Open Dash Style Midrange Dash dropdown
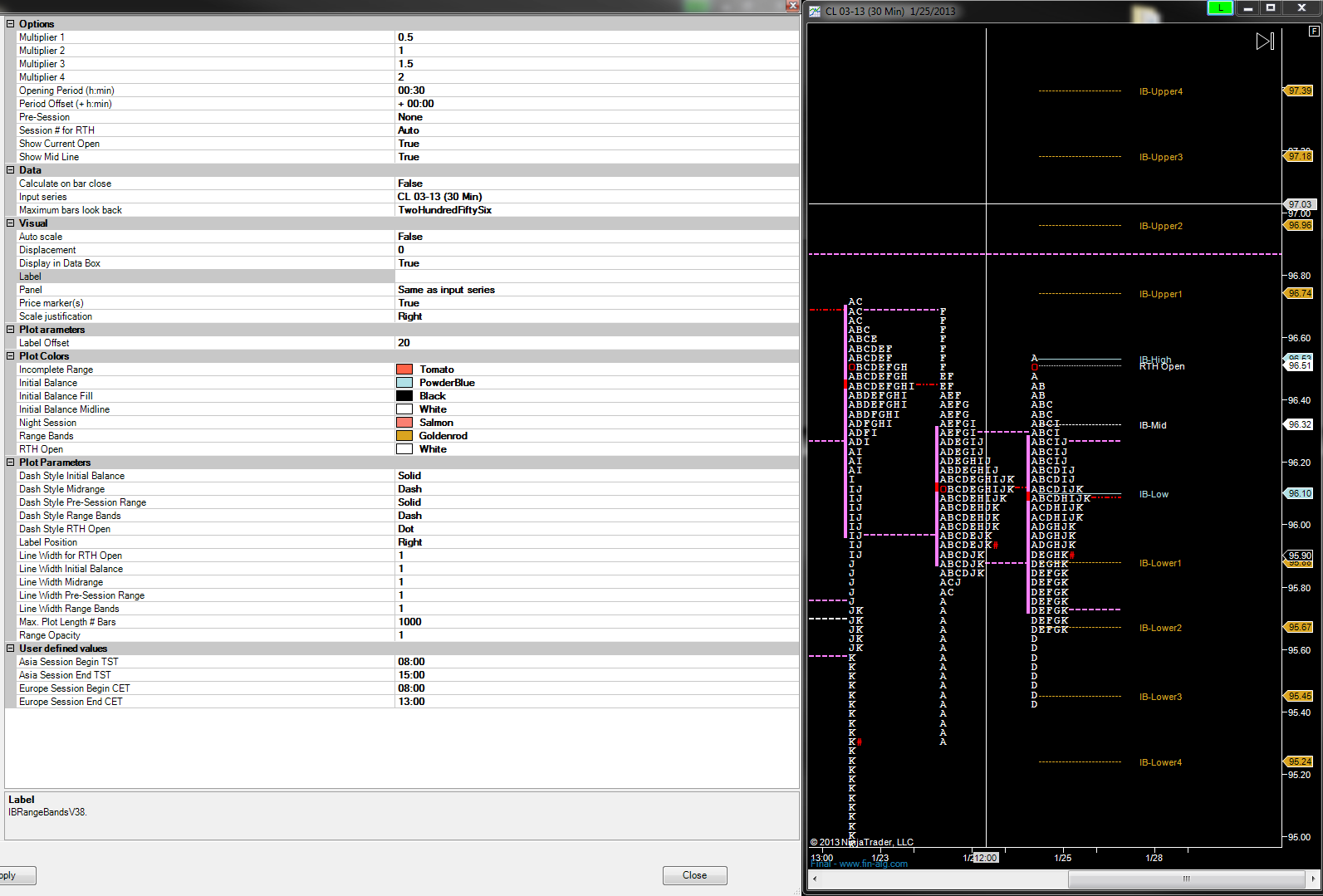The image size is (1323, 896). coord(596,489)
